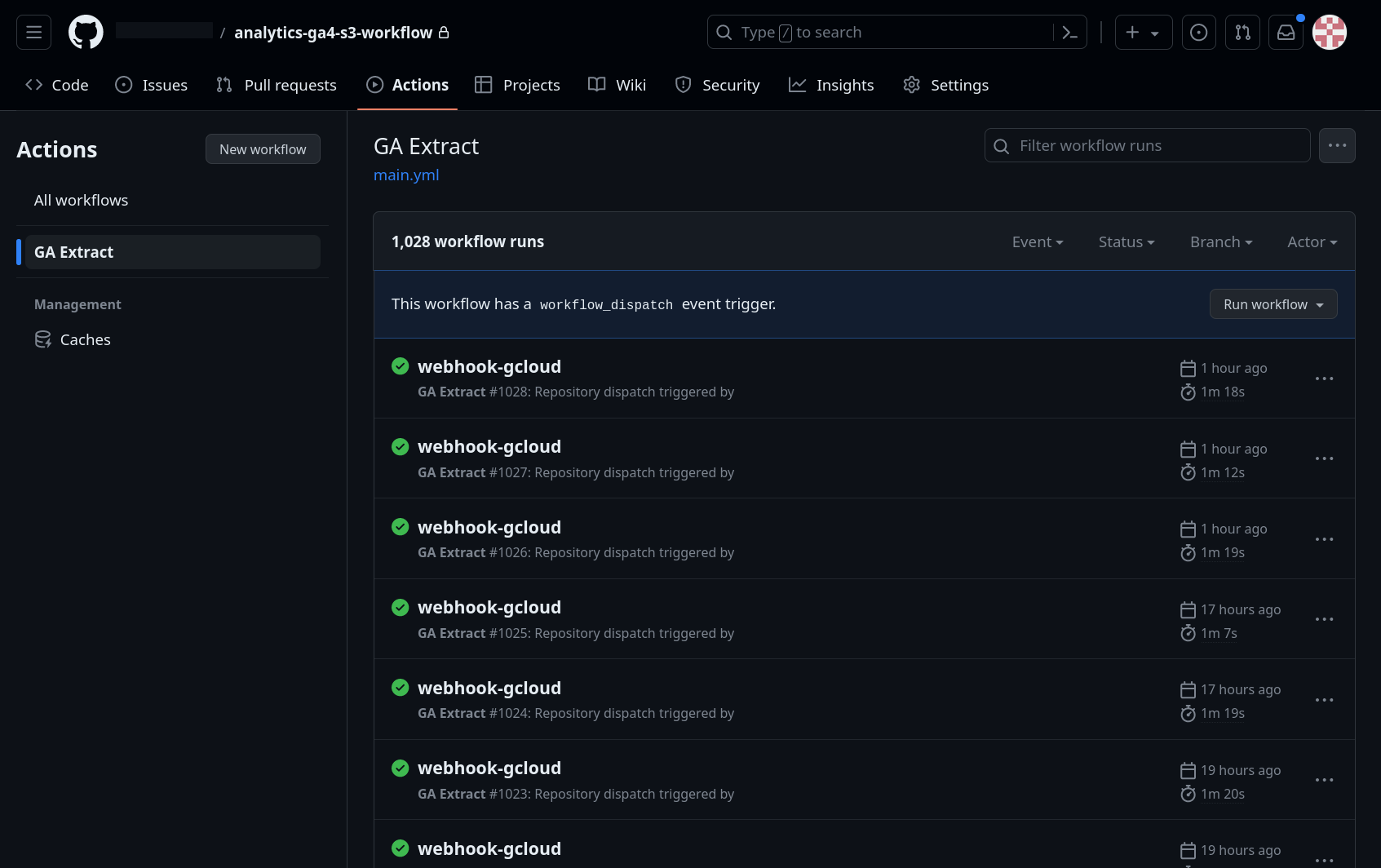Open the three-dot menu for run #1024
This screenshot has height=868, width=1381.
pyautogui.click(x=1324, y=700)
